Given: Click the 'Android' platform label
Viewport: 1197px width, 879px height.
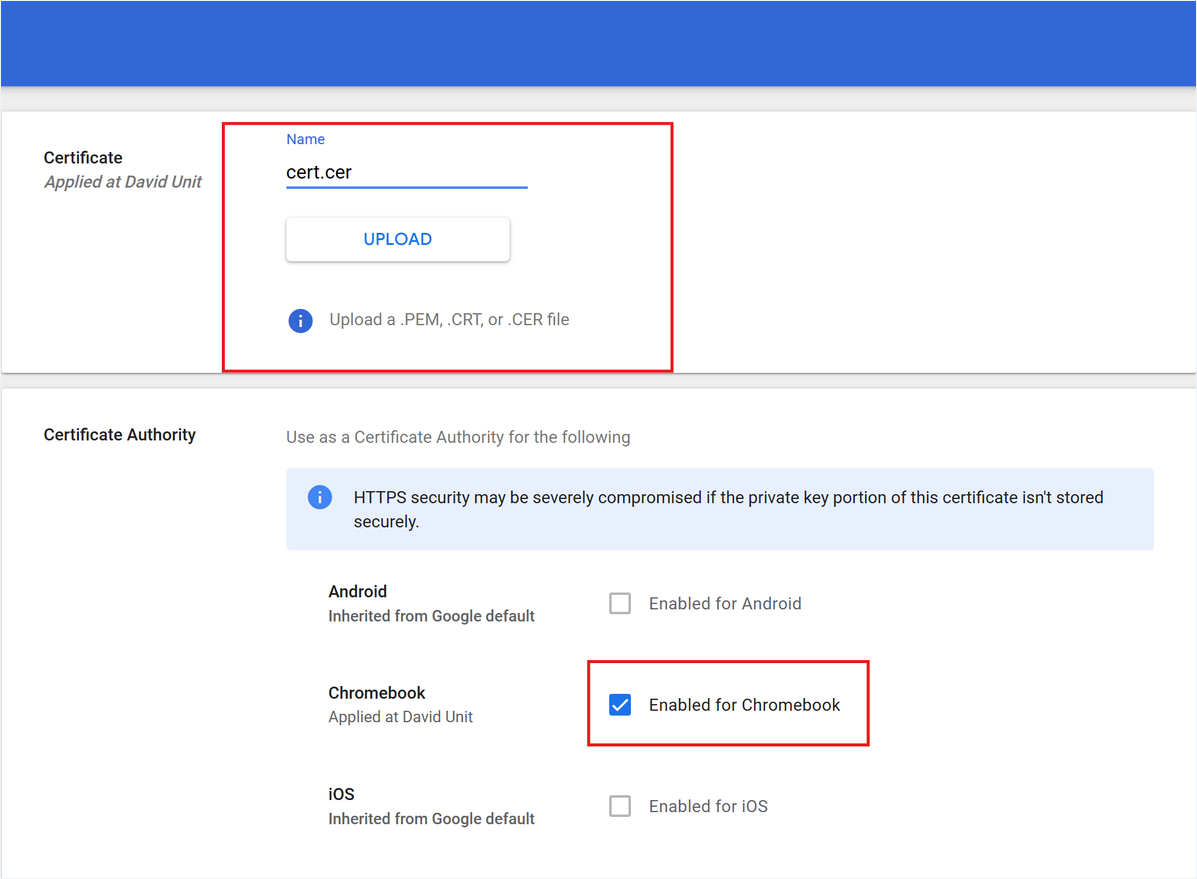Looking at the screenshot, I should [357, 591].
